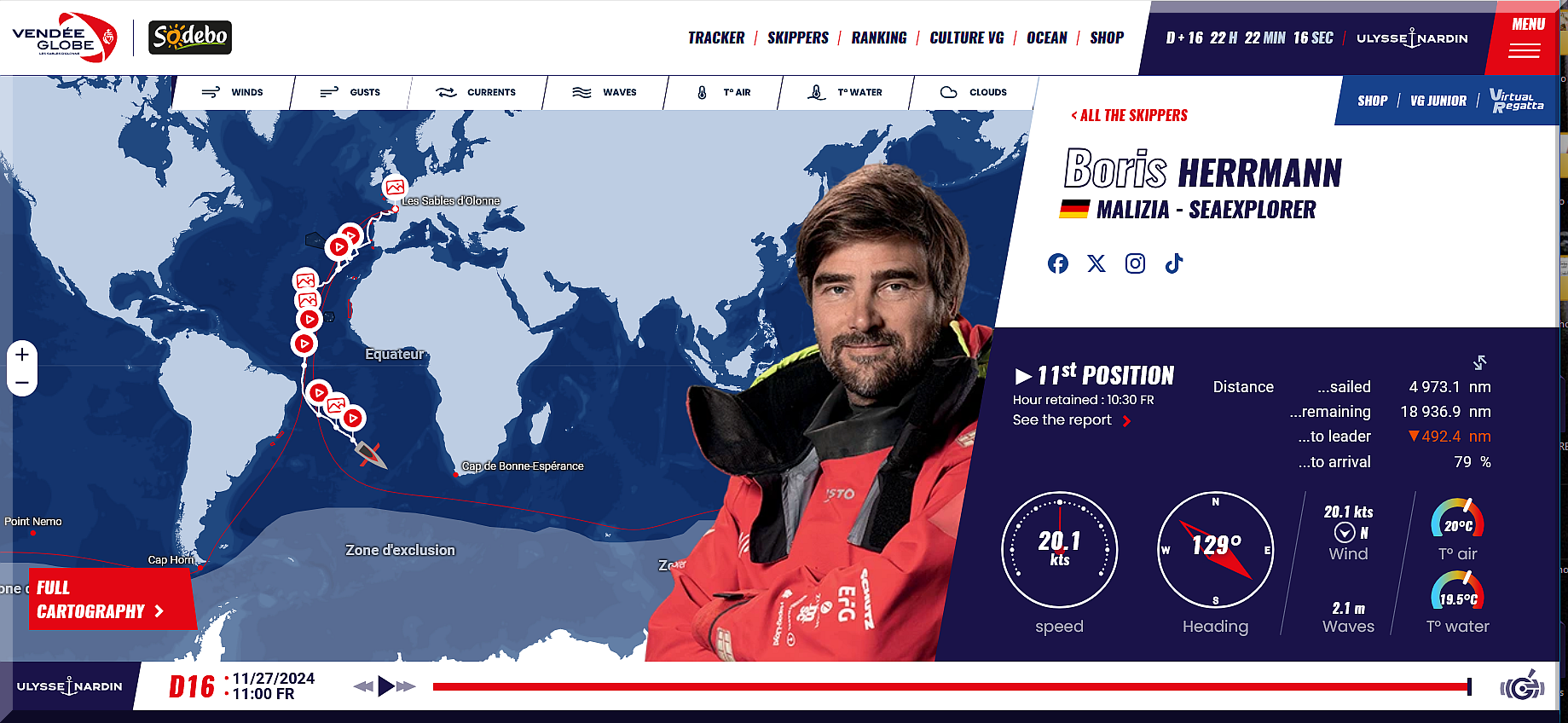Toggle the Clouds map layer
This screenshot has width=1568, height=723.
973,92
